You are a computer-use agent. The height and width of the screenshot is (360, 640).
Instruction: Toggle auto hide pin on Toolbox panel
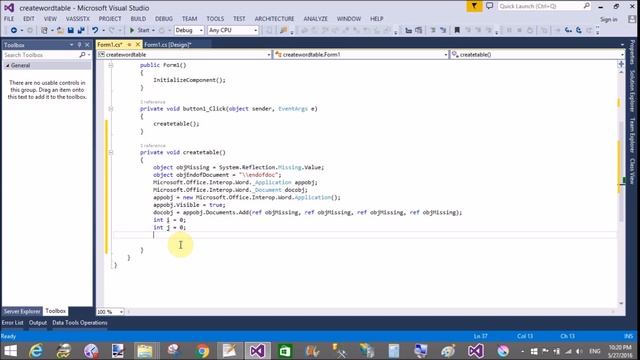(x=79, y=45)
